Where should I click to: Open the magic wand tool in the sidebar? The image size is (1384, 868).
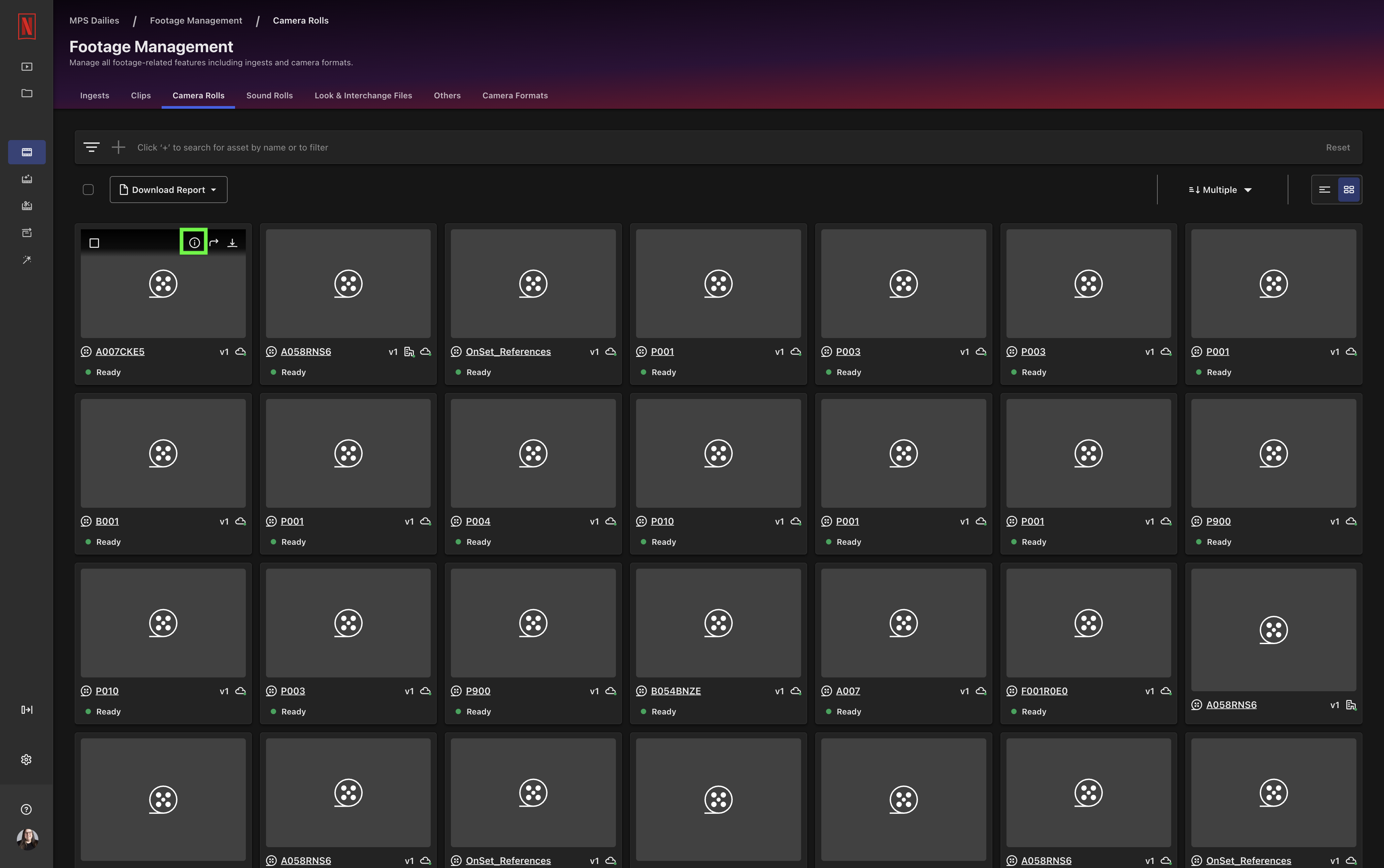coord(26,259)
